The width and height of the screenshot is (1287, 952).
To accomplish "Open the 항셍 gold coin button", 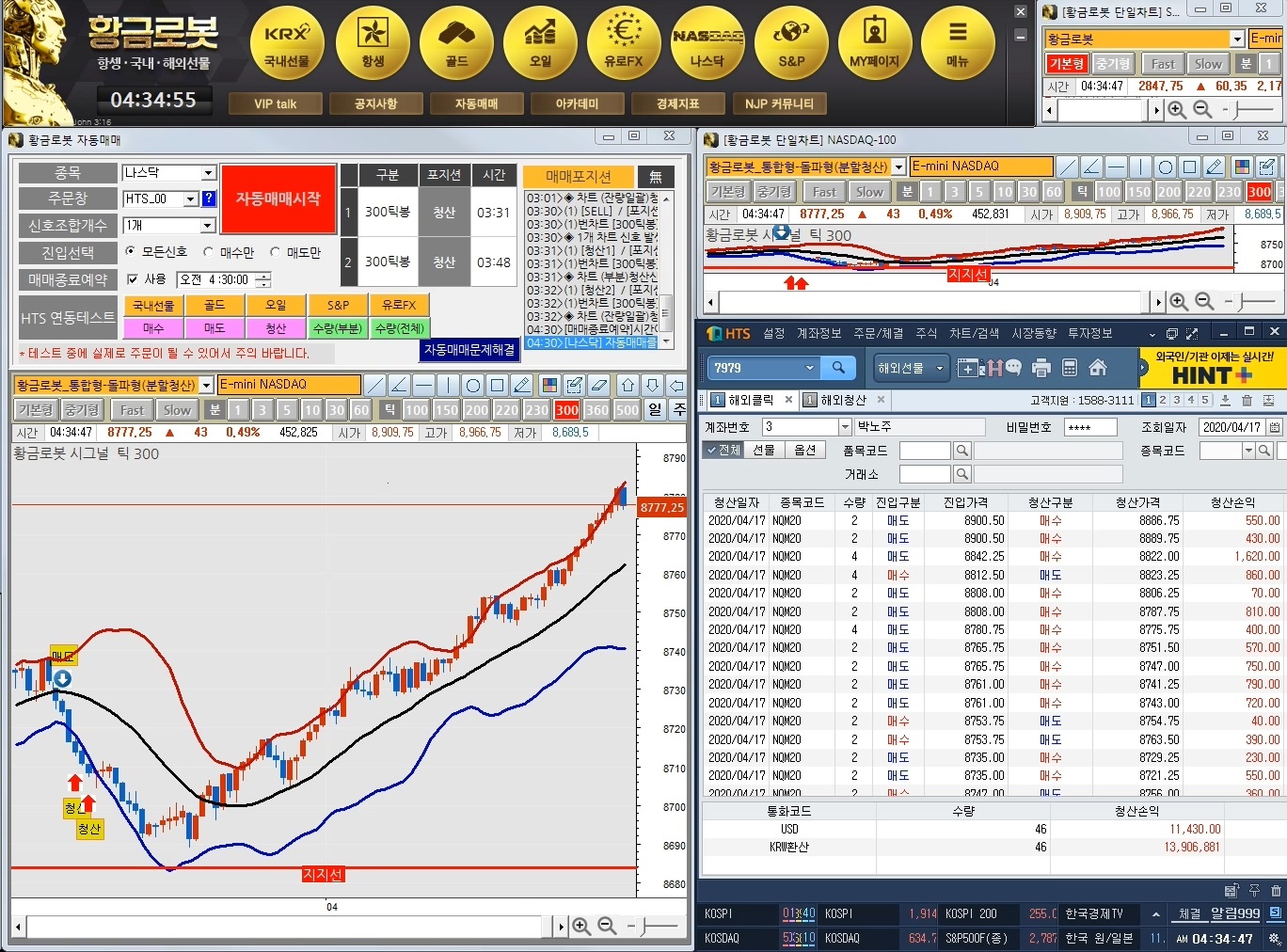I will (x=373, y=41).
